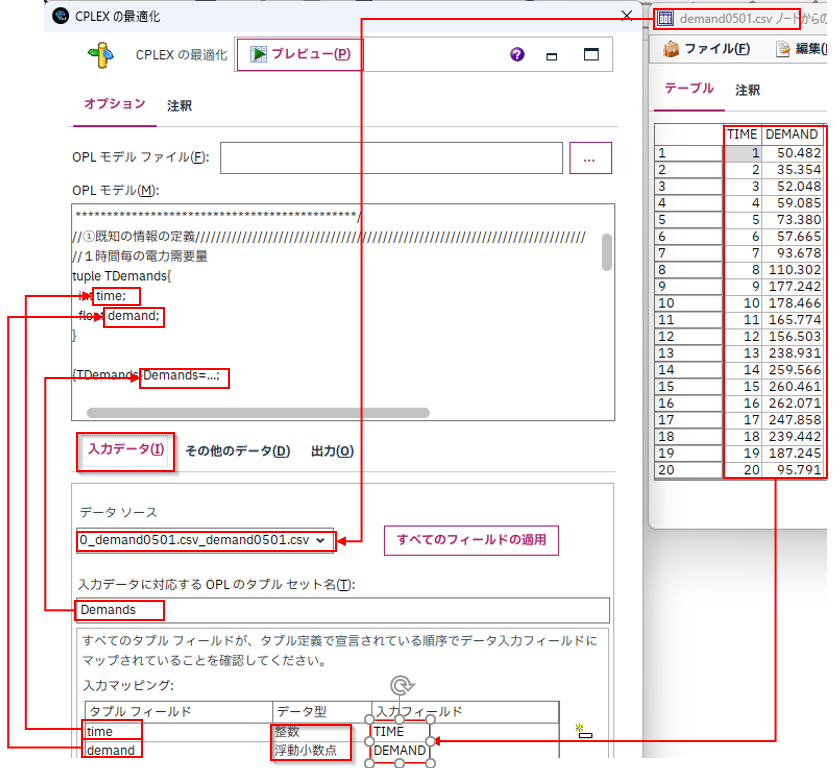The width and height of the screenshot is (837, 768).
Task: Select テーブル tab in demand0501.csv window
Action: click(689, 89)
